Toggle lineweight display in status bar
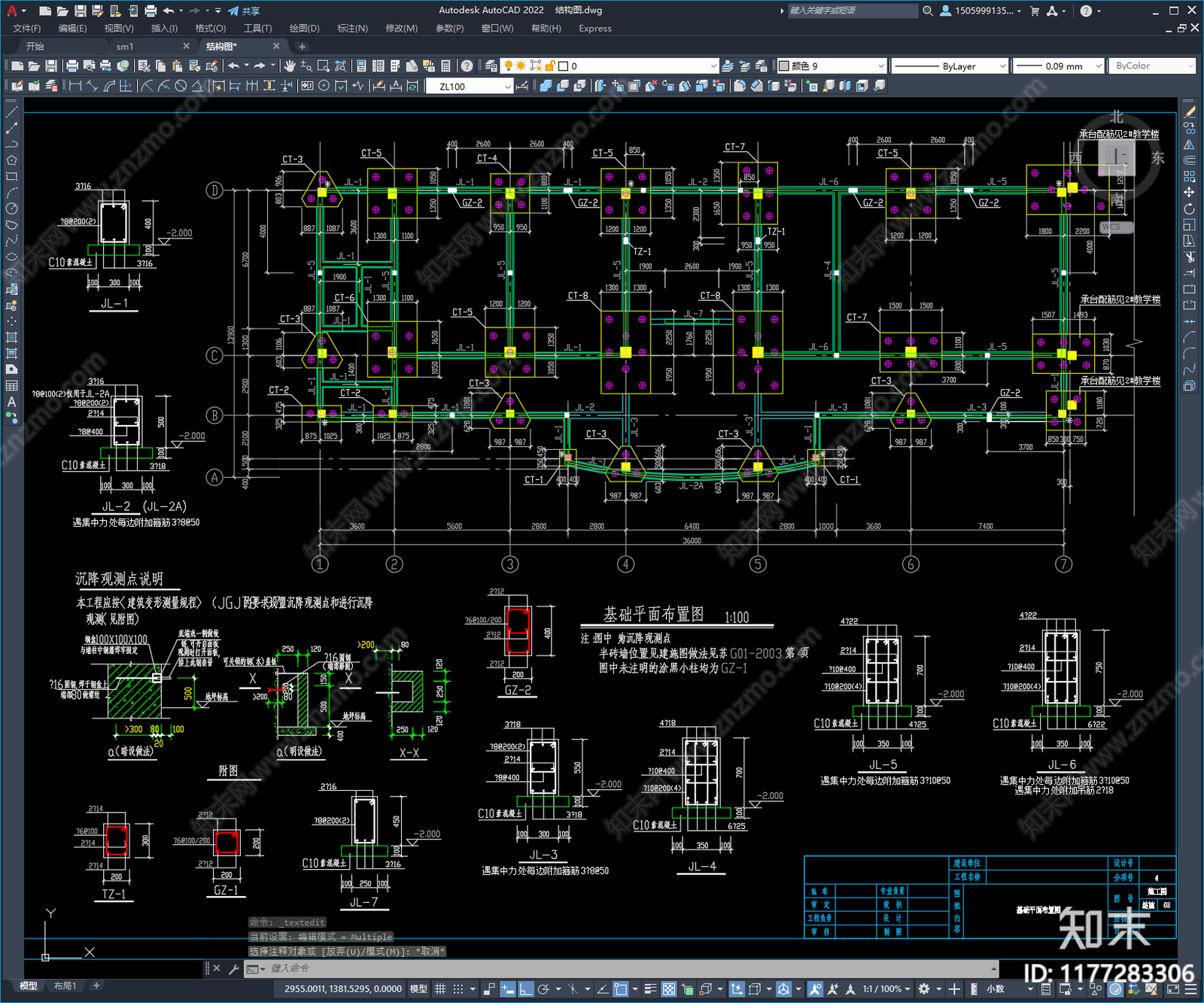The image size is (1204, 1003). (651, 989)
